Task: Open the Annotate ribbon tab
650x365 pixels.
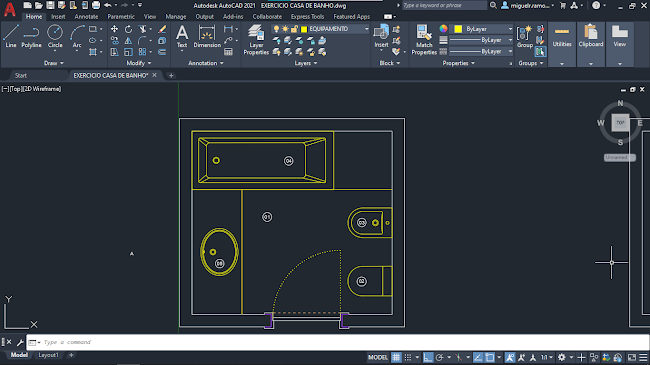Action: pyautogui.click(x=86, y=17)
